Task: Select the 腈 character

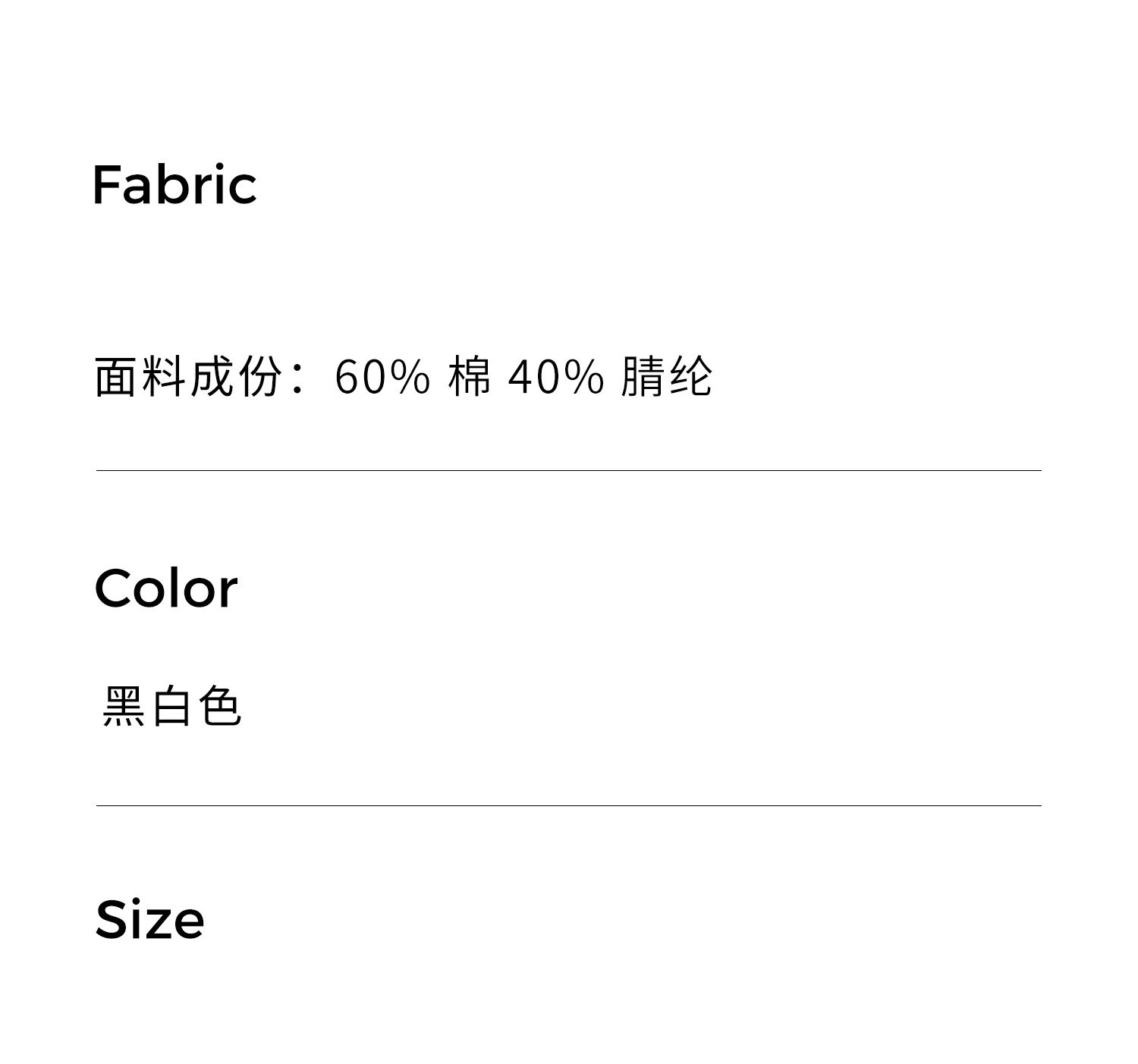Action: tap(643, 377)
